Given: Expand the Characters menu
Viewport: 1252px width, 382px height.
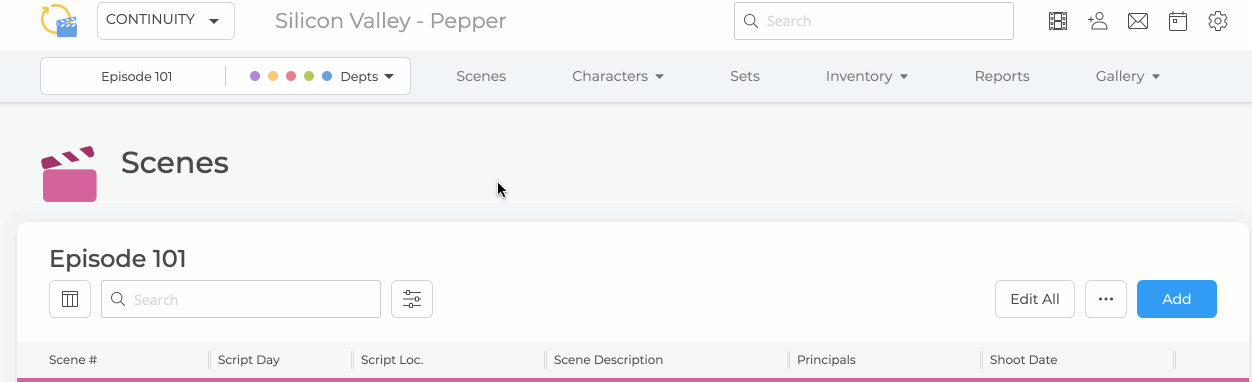Looking at the screenshot, I should 618,76.
